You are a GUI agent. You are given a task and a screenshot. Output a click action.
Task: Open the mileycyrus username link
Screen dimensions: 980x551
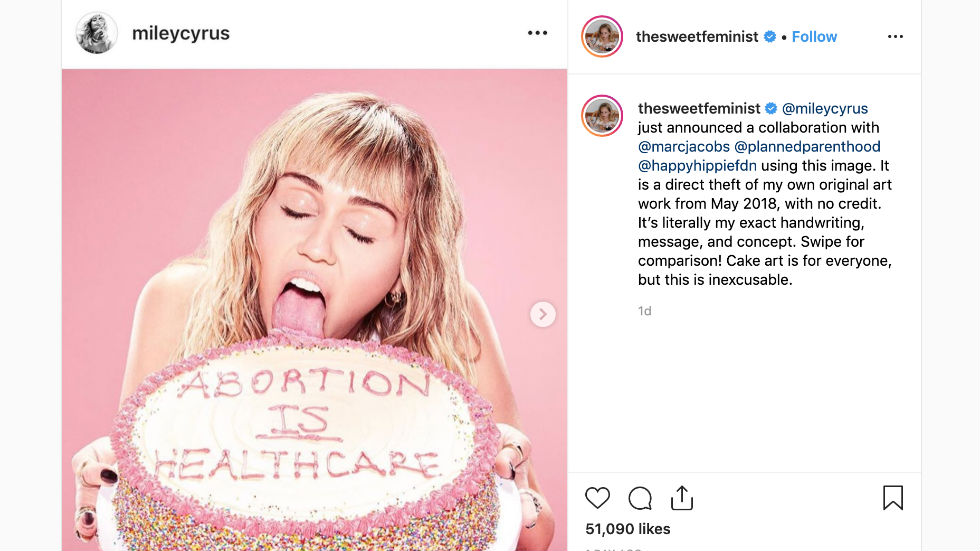coord(181,33)
